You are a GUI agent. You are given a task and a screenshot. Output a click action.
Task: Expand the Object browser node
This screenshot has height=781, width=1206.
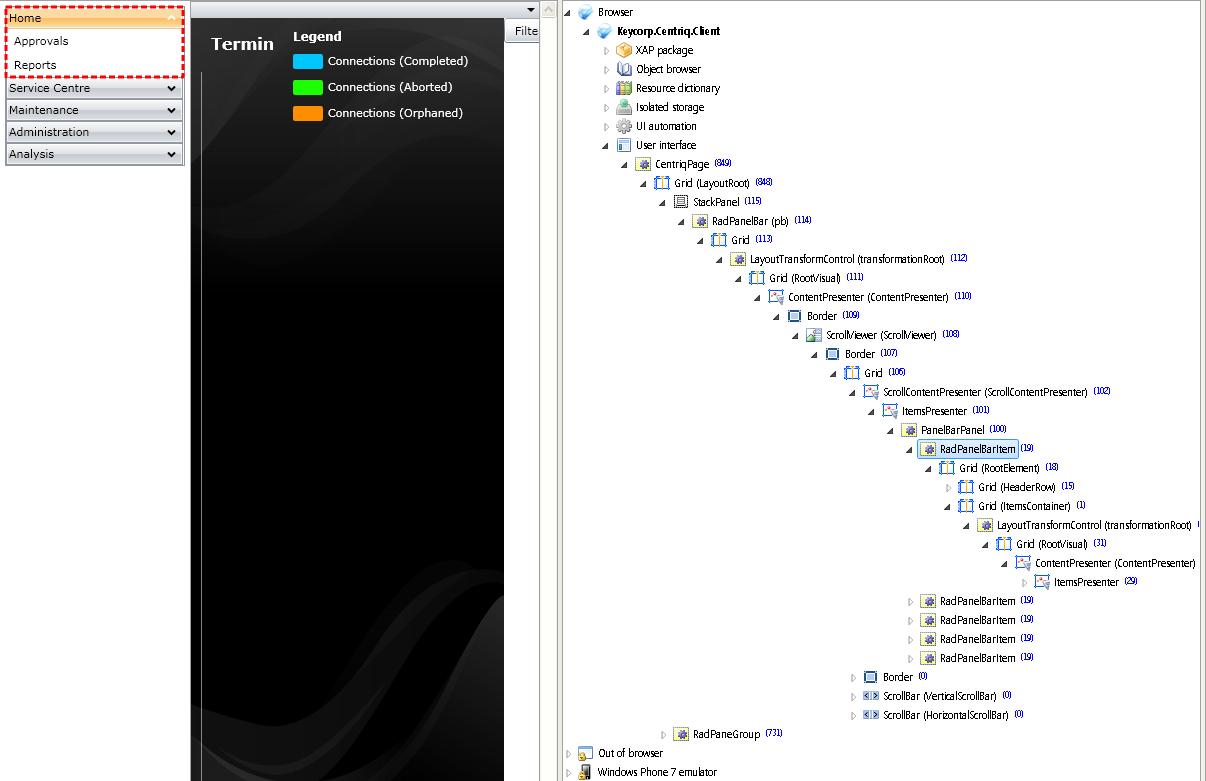click(x=606, y=69)
